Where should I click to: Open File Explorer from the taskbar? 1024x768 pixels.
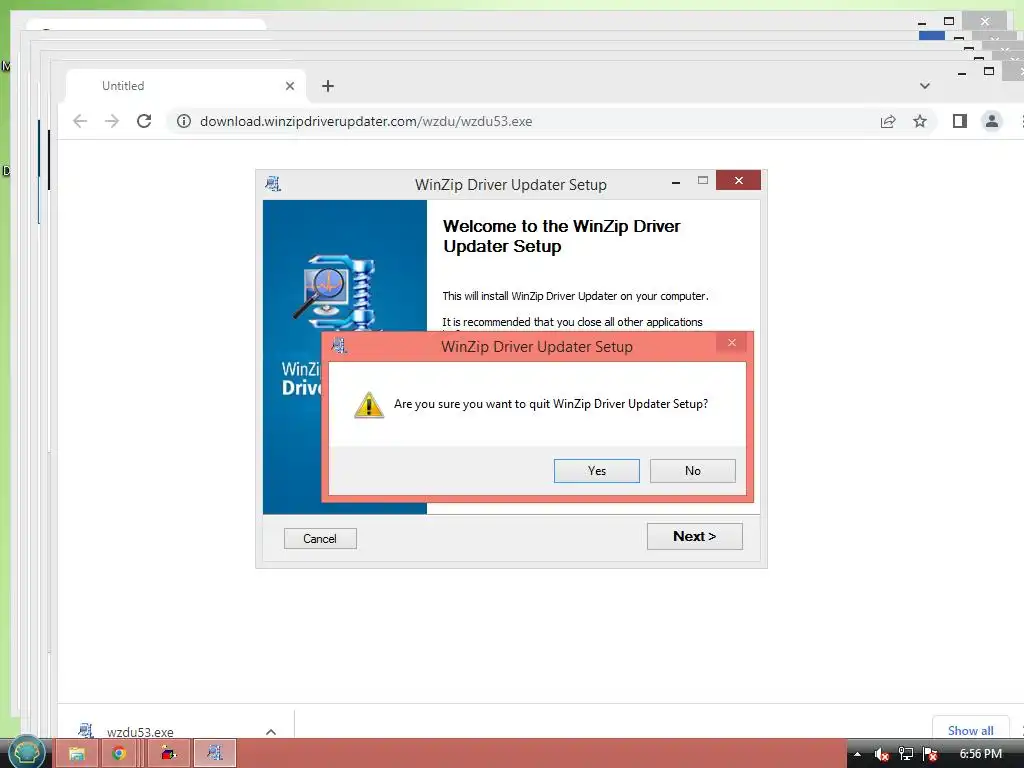tap(77, 754)
